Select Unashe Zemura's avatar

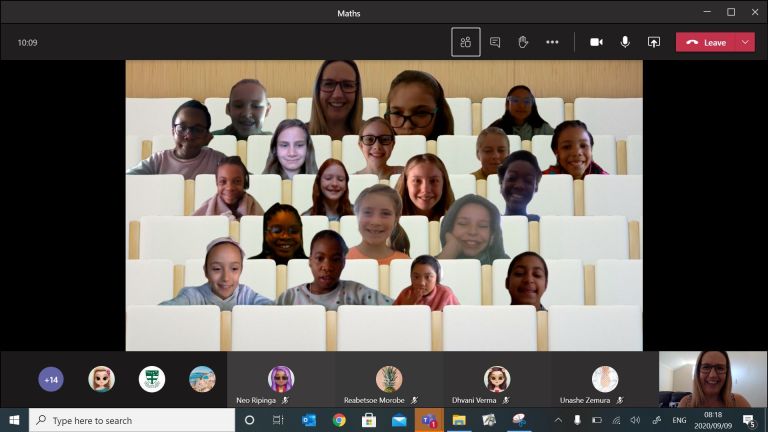coord(605,379)
